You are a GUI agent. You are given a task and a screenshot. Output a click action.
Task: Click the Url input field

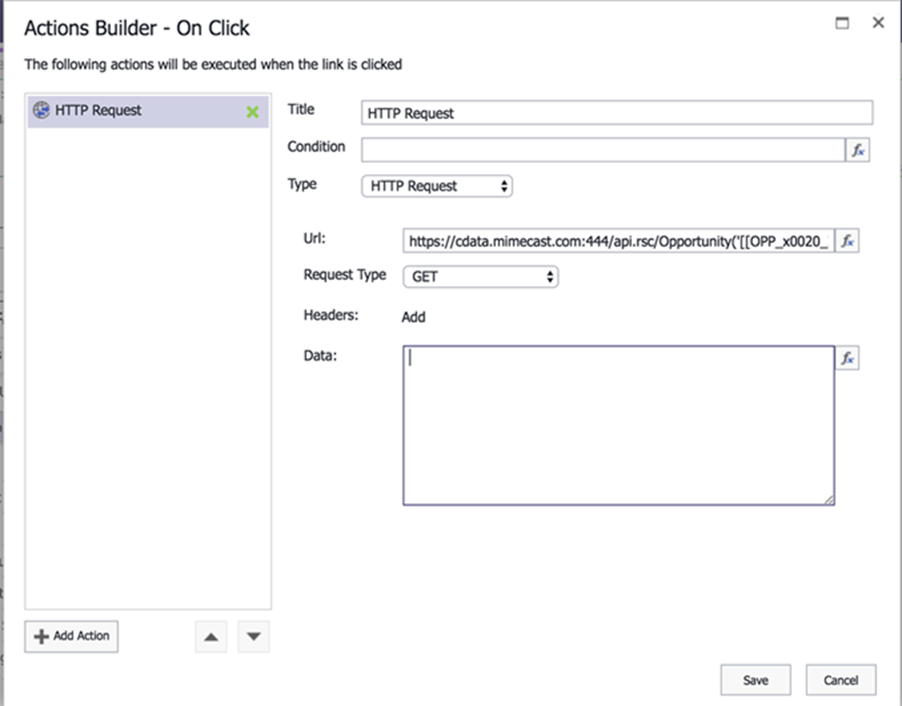click(618, 241)
